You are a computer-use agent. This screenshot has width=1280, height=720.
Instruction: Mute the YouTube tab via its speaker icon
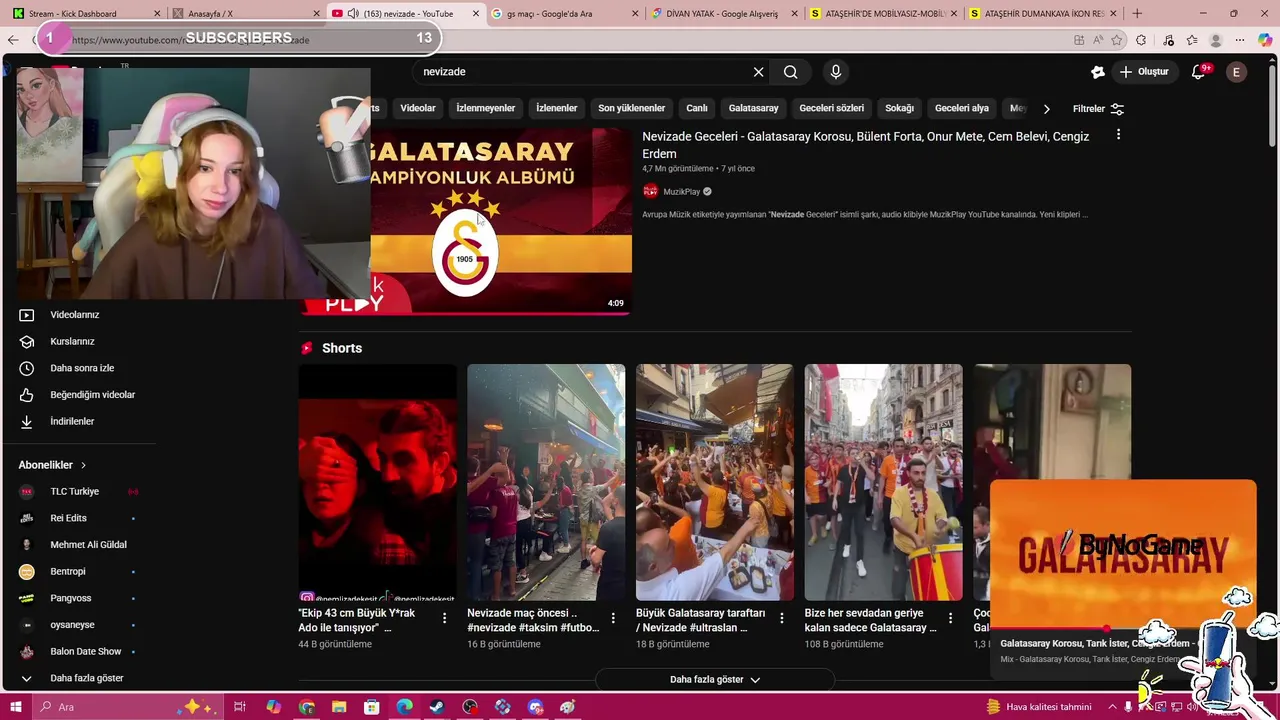(x=352, y=14)
